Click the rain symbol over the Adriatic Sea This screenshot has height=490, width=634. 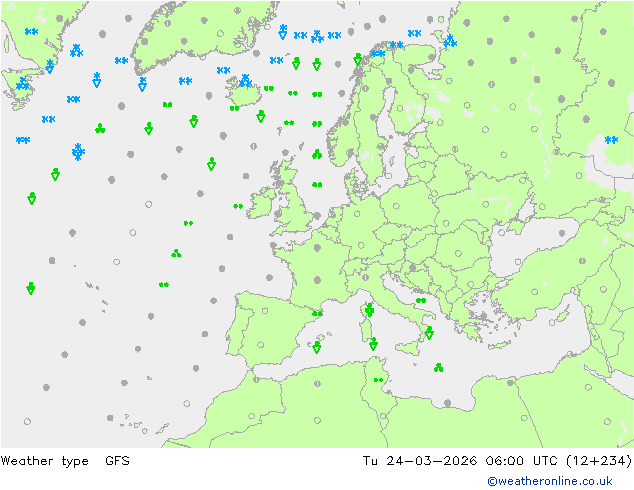(x=421, y=300)
